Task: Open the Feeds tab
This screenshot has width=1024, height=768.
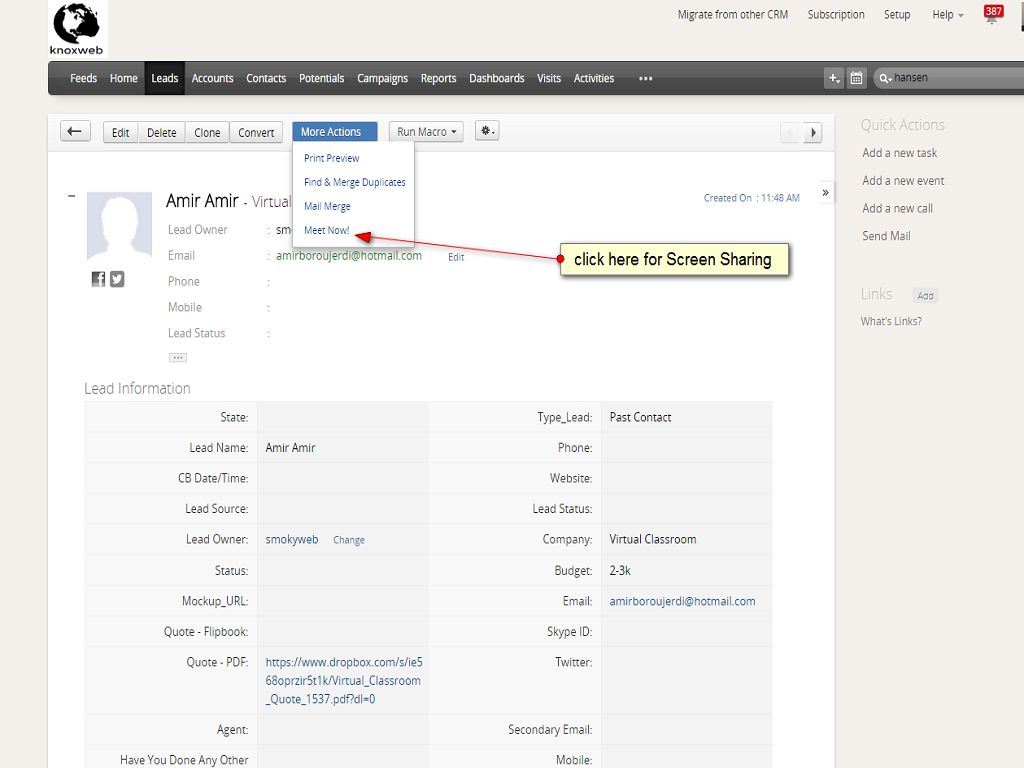Action: pyautogui.click(x=84, y=78)
